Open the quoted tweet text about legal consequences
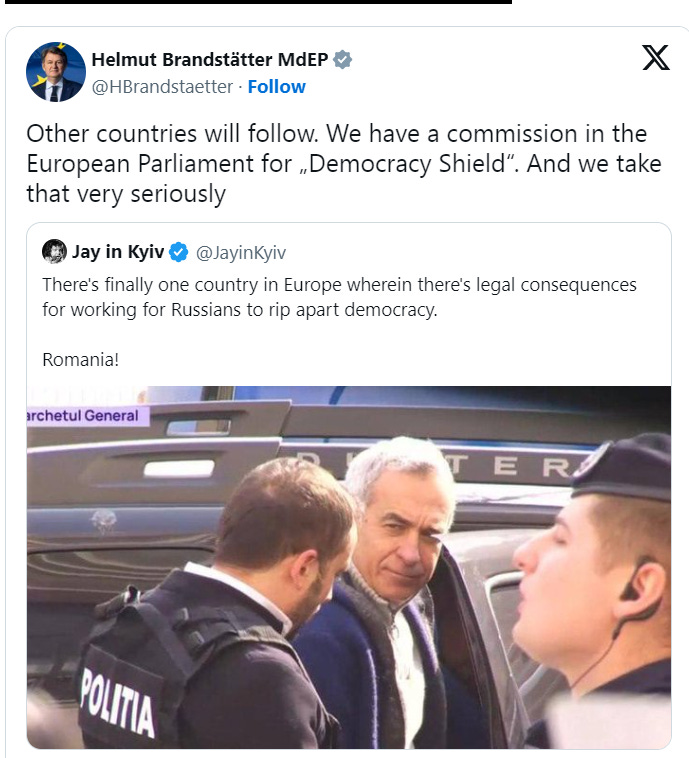This screenshot has width=689, height=758. [339, 297]
